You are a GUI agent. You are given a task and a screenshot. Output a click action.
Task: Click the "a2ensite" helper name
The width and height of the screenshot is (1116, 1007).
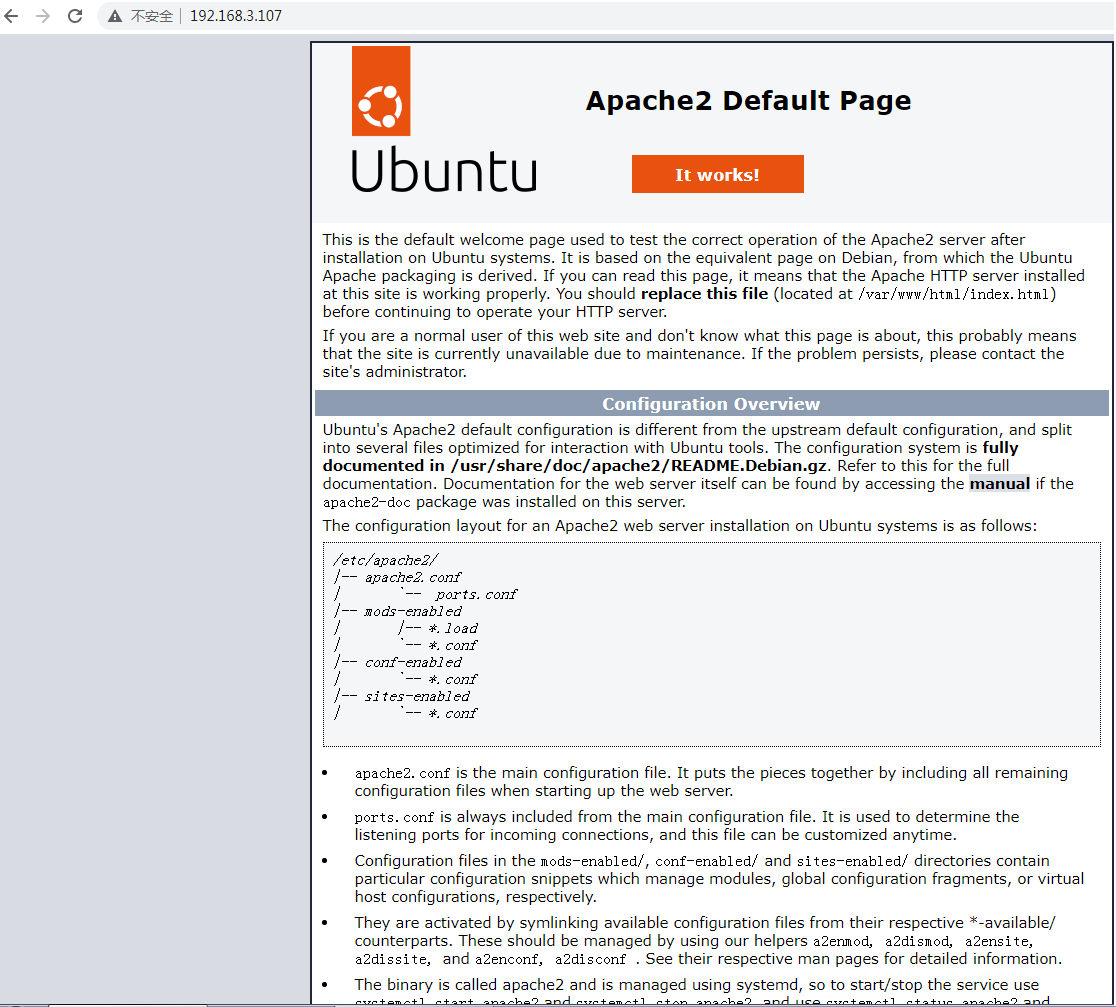(996, 942)
